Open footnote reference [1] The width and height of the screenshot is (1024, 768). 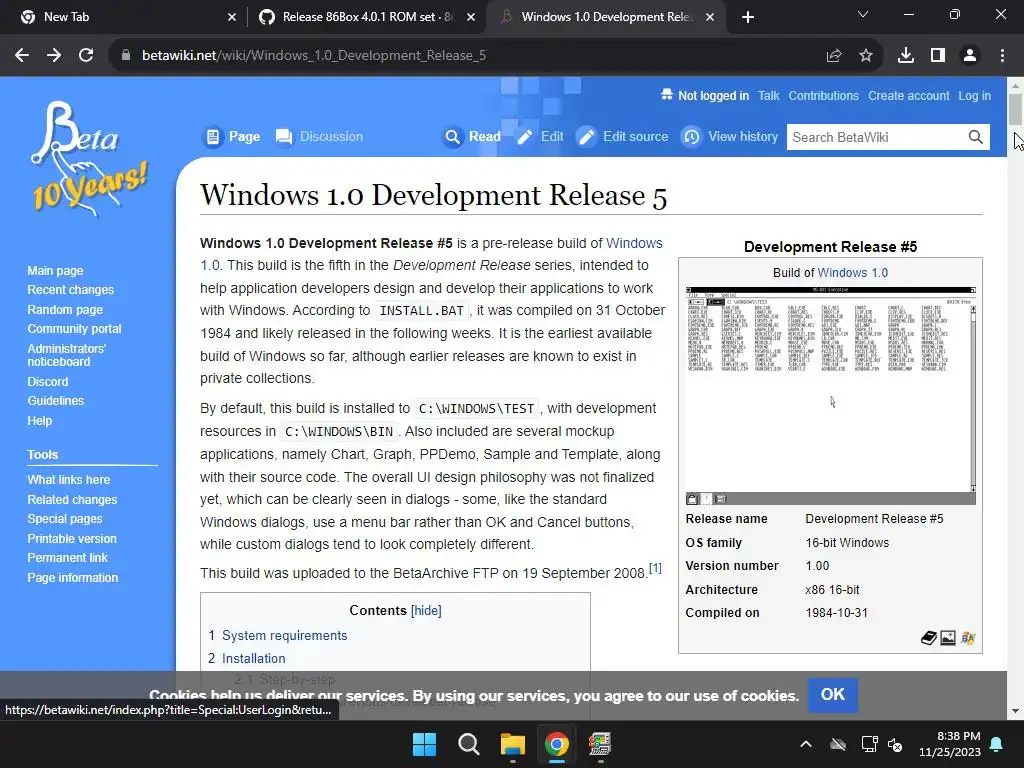coord(655,568)
